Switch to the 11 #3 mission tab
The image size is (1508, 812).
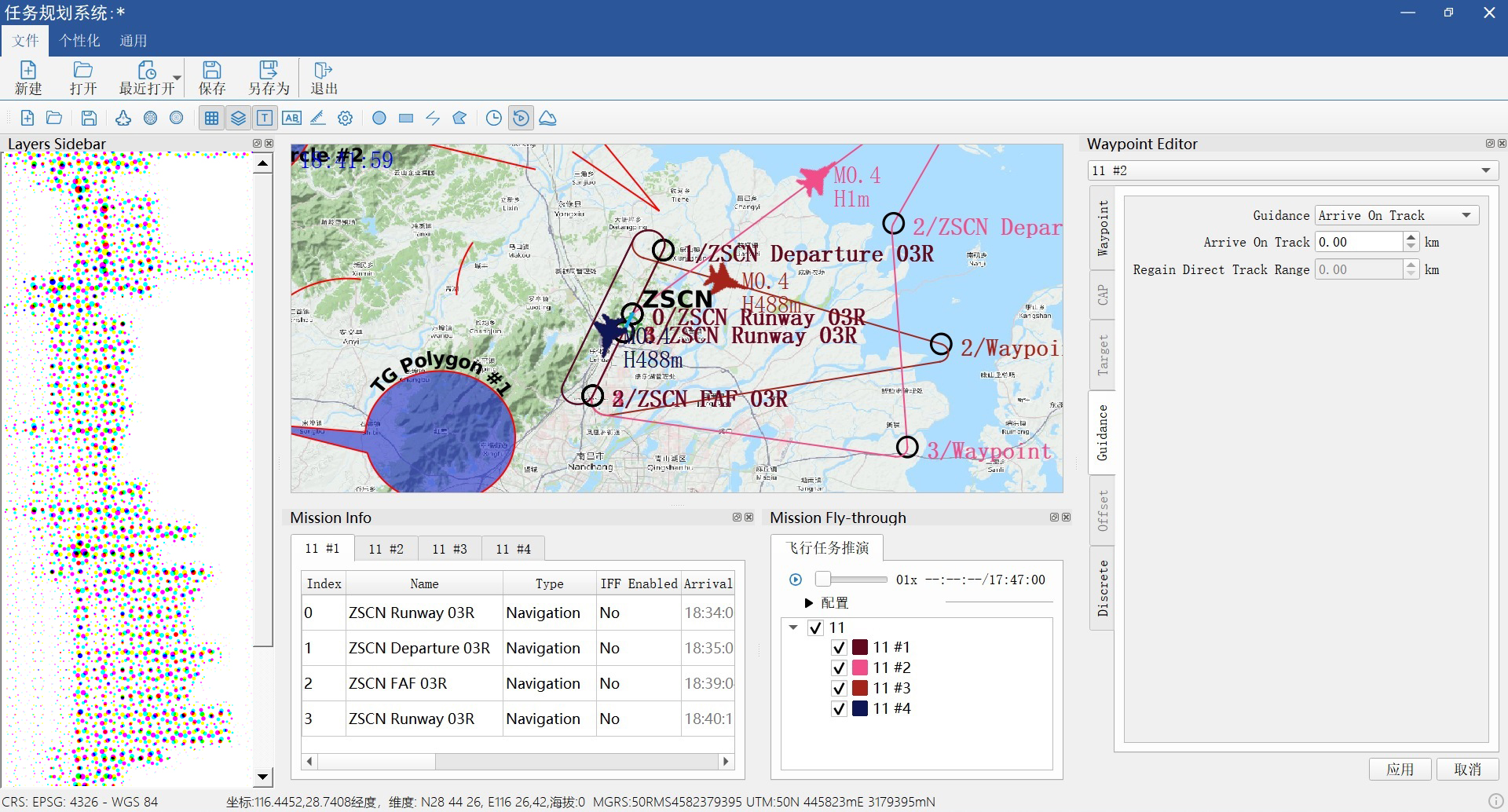[449, 549]
